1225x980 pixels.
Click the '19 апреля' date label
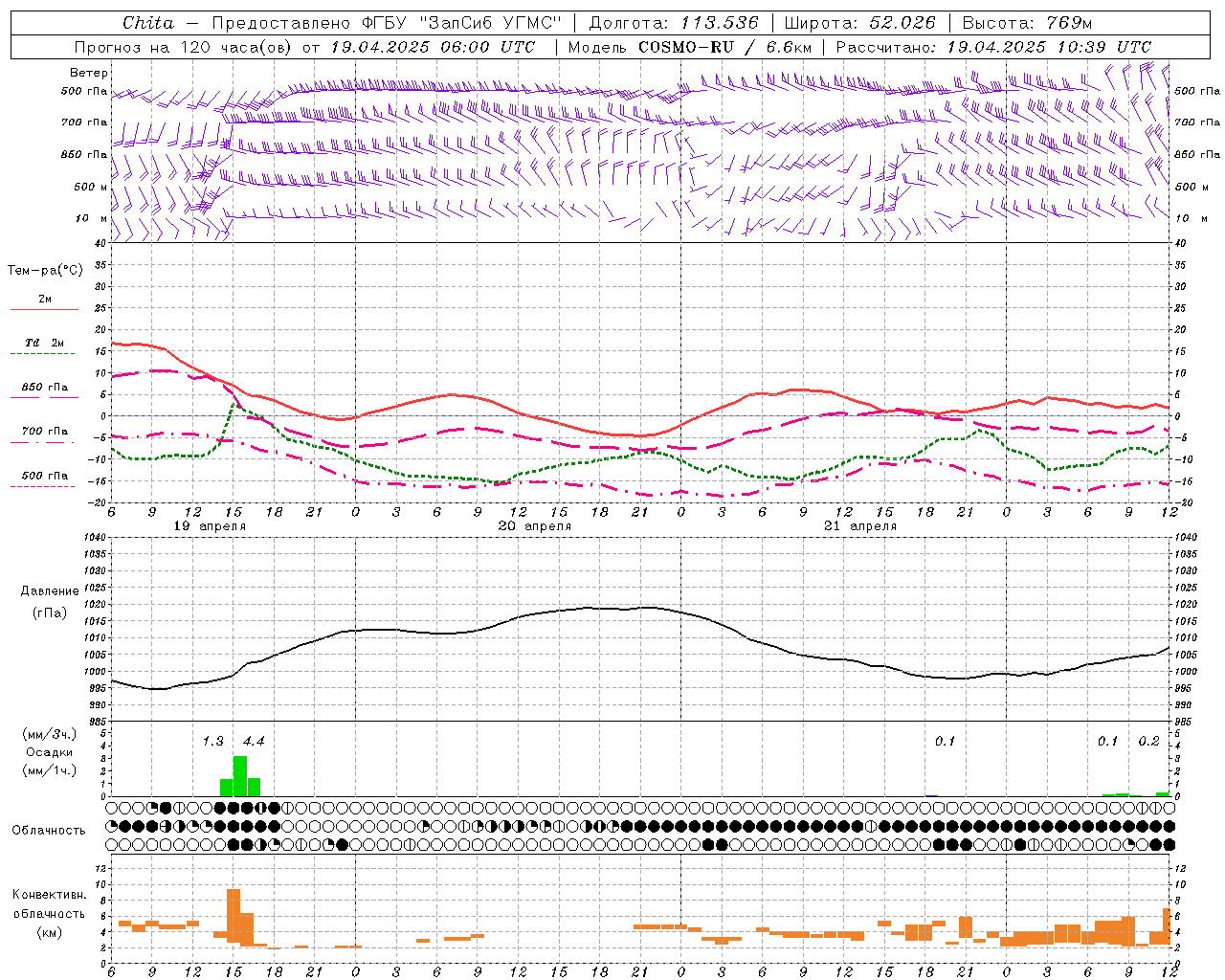pyautogui.click(x=210, y=526)
